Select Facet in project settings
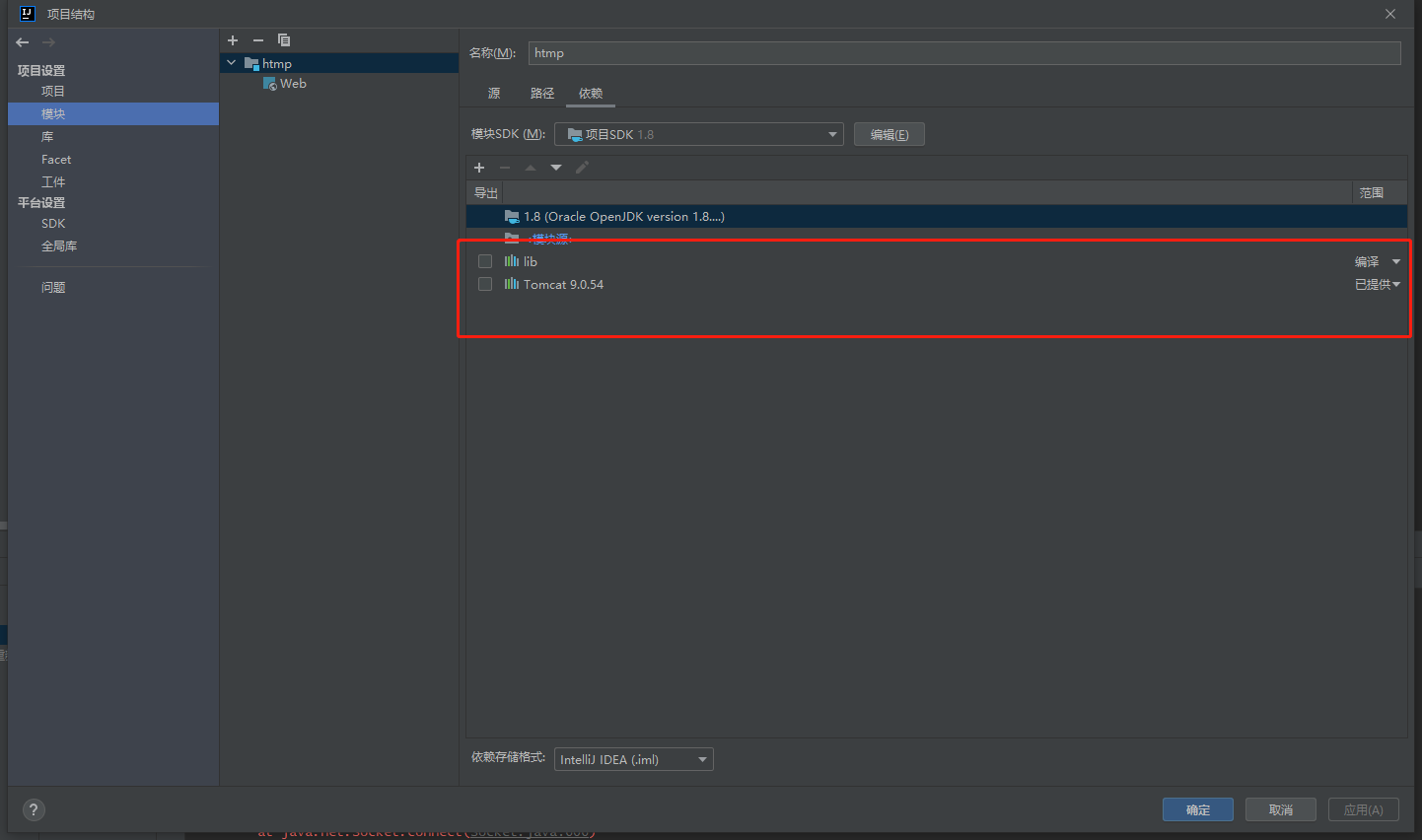 [x=56, y=159]
